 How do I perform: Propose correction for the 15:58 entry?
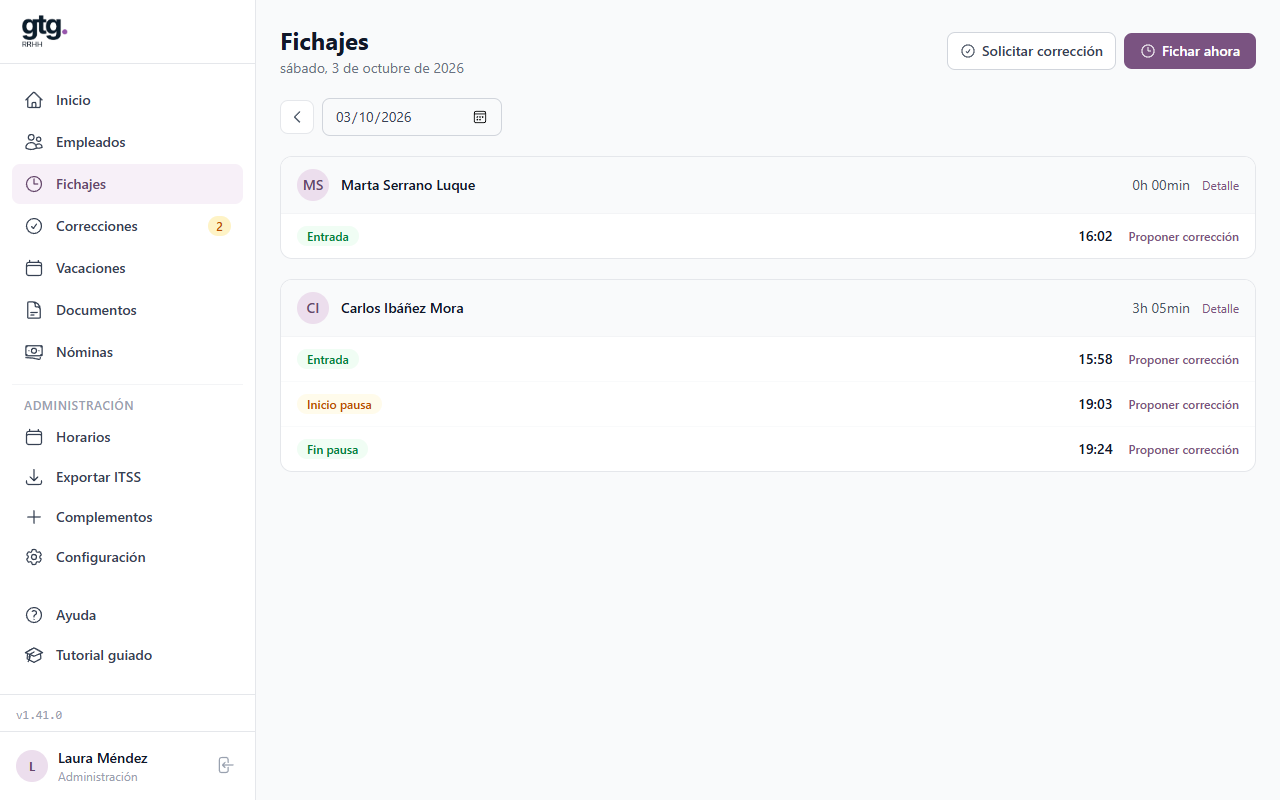[1183, 360]
